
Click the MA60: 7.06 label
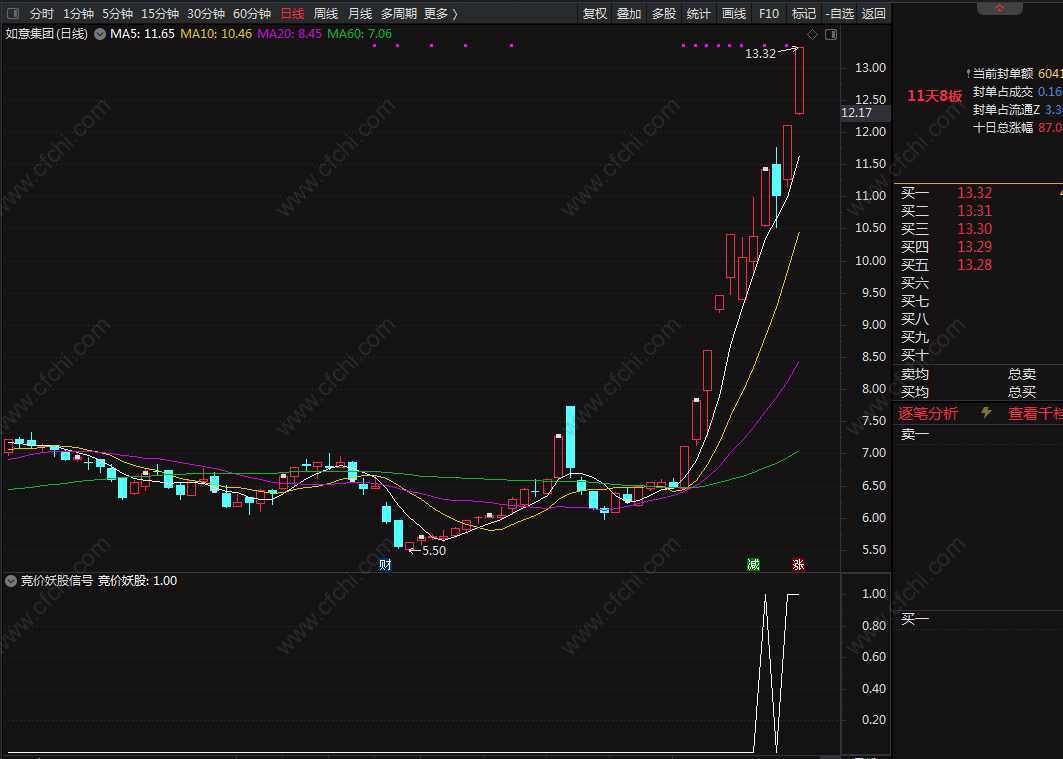pyautogui.click(x=359, y=34)
